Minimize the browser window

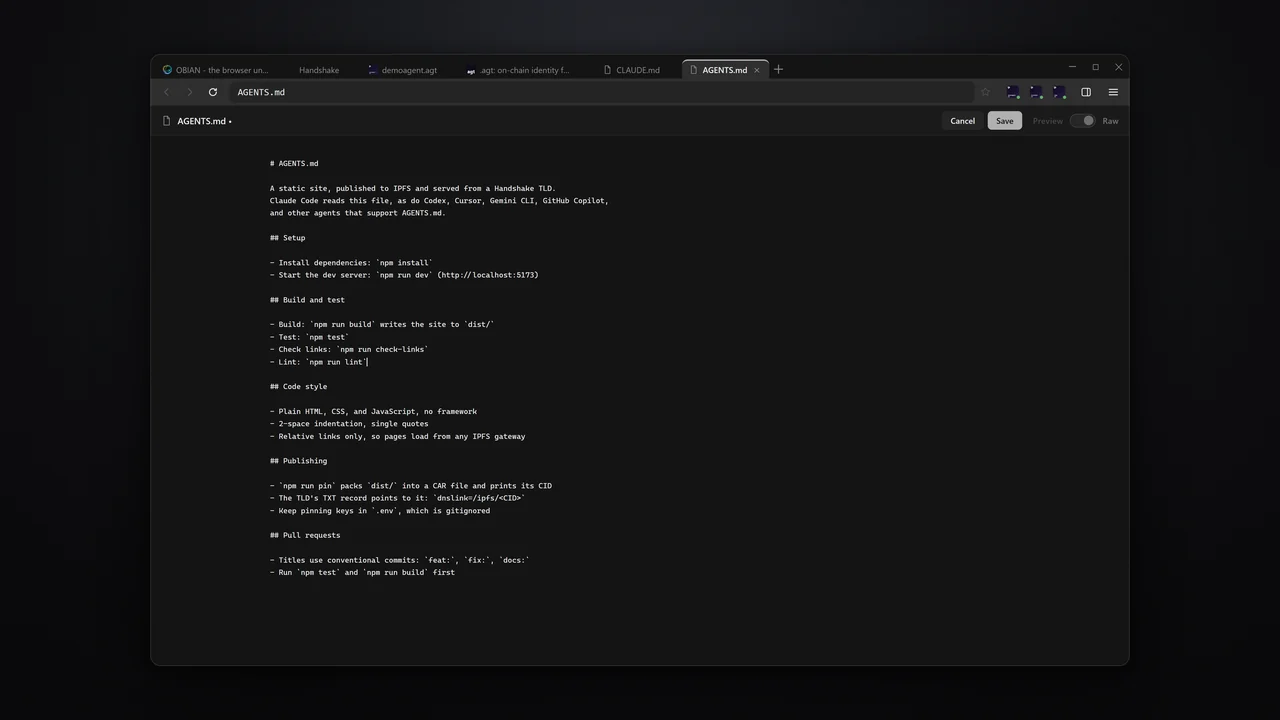click(1072, 67)
